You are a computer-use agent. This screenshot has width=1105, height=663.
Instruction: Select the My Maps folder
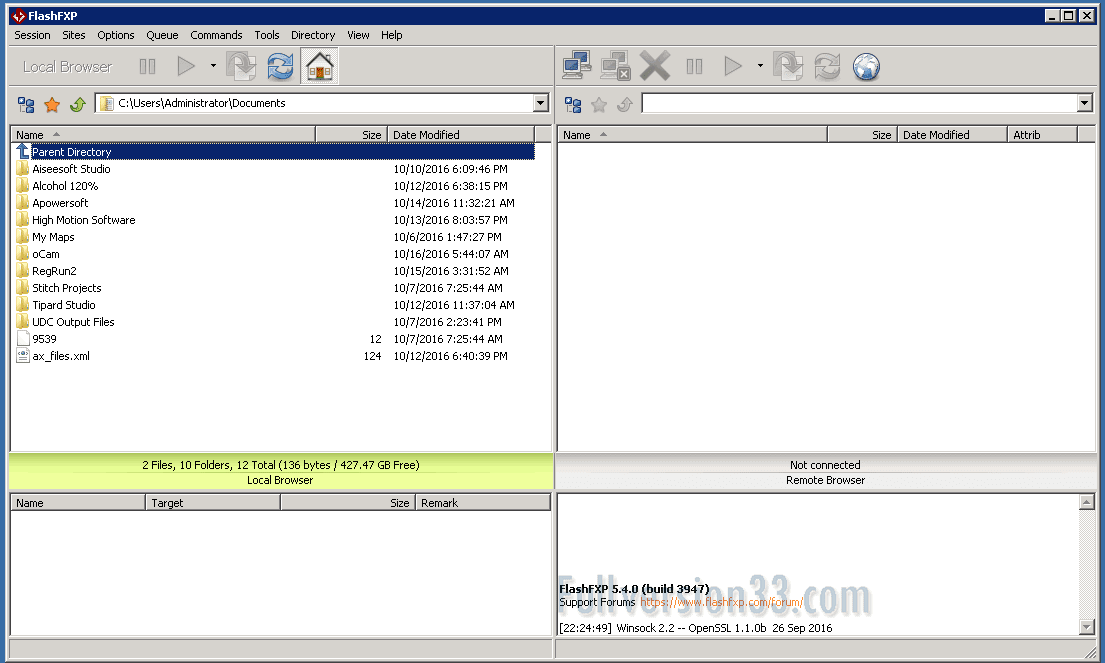[x=275, y=237]
